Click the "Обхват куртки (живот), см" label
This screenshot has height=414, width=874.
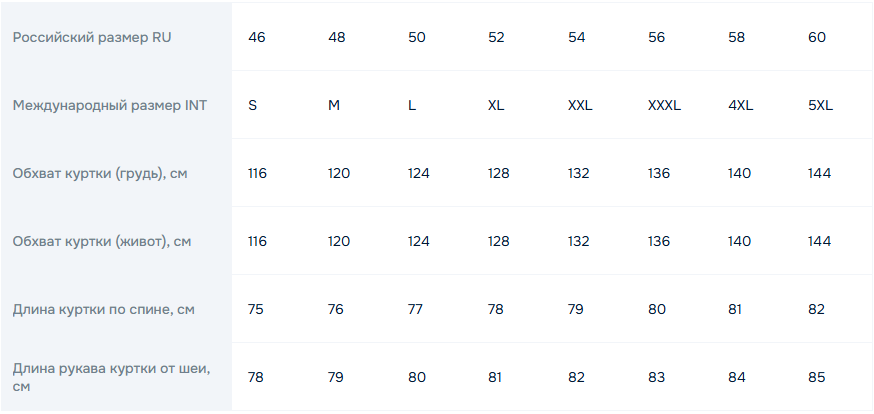tap(102, 241)
